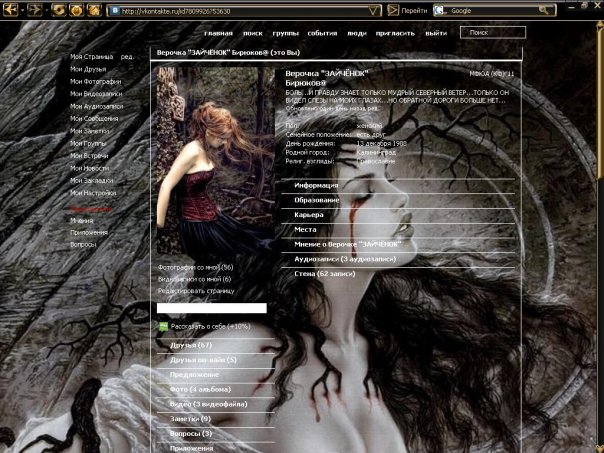The height and width of the screenshot is (453, 604).
Task: Open Фотографии со мной (56) link
Action: click(196, 267)
